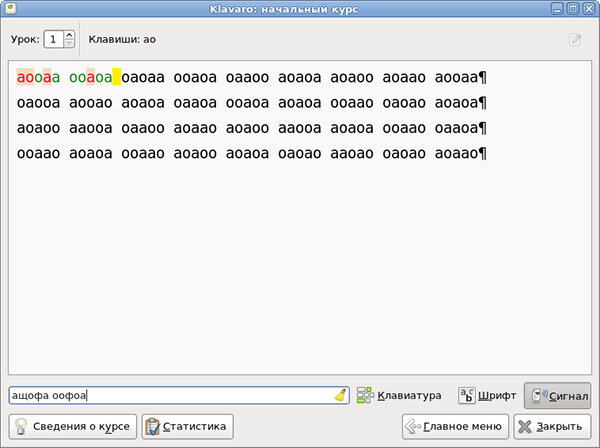Click the yellow cursor highlight in exercise text
The image size is (600, 448).
(117, 77)
